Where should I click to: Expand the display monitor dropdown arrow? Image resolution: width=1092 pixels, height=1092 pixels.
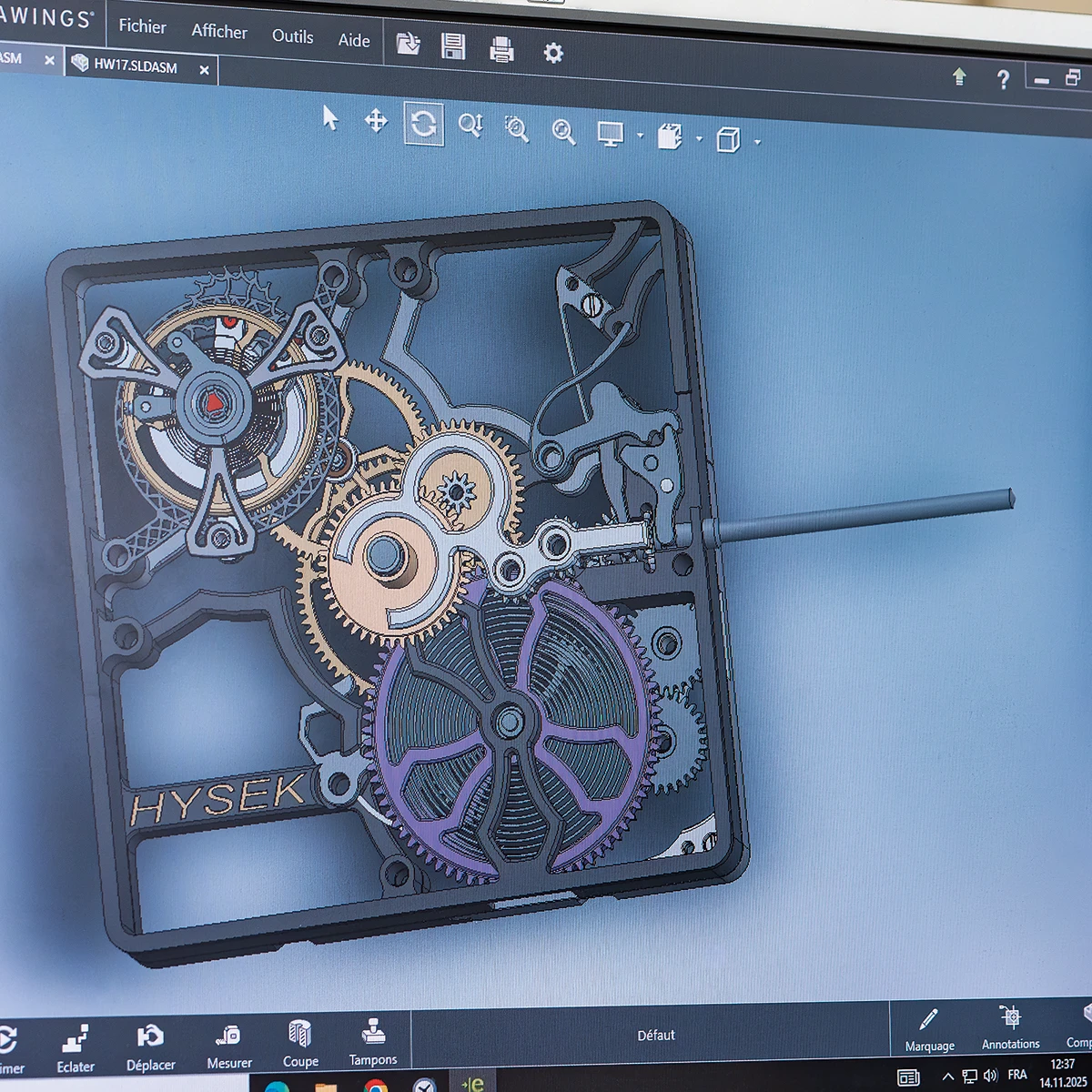[641, 136]
